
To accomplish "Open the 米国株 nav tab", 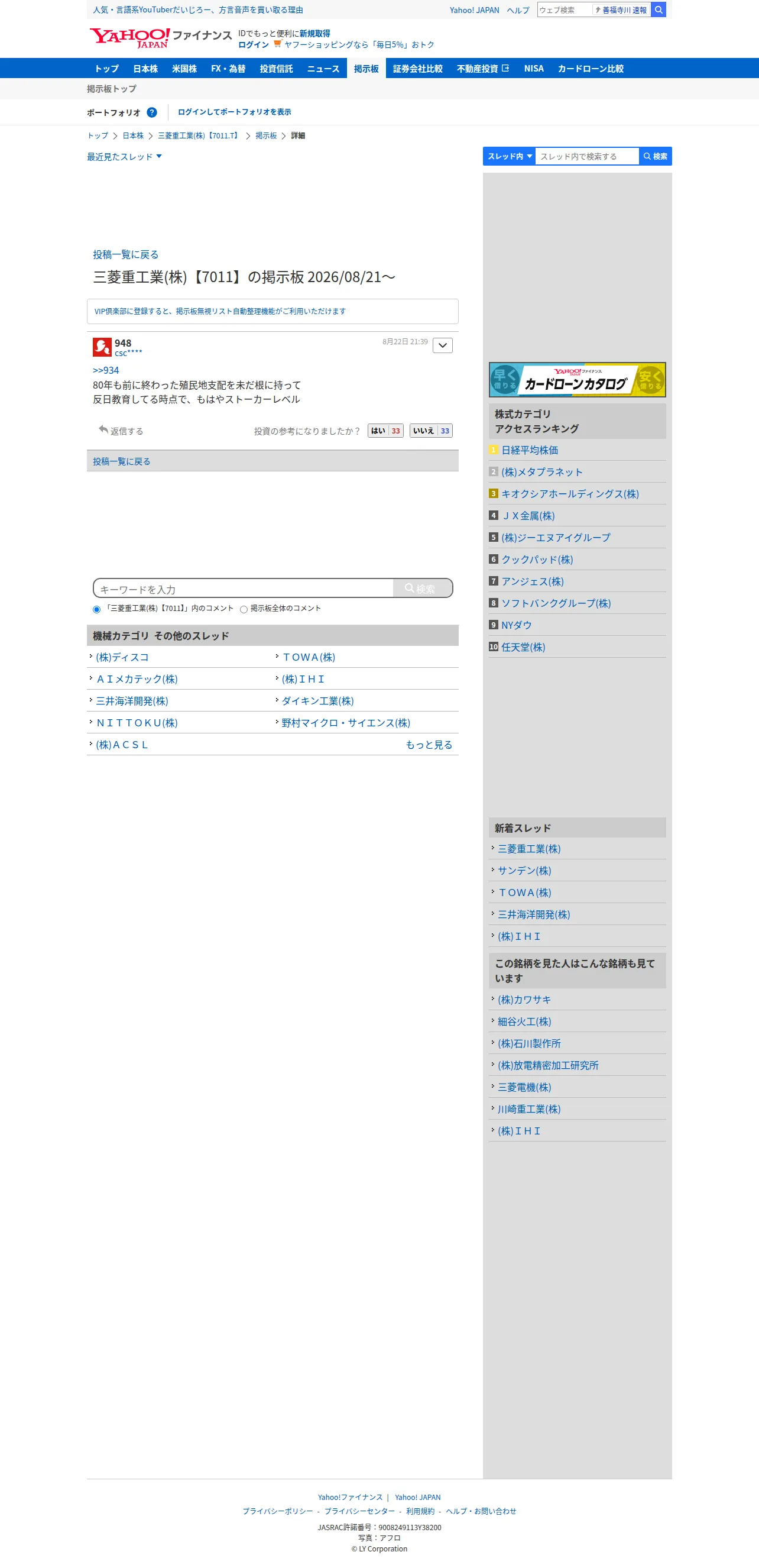I will 184,68.
